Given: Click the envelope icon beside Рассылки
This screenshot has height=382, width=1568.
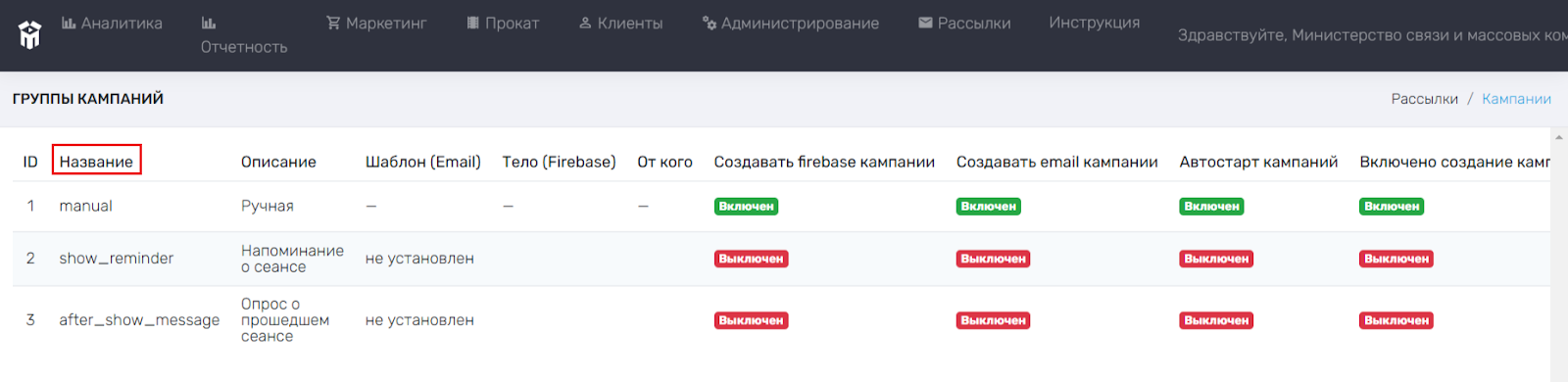Looking at the screenshot, I should pos(925,23).
